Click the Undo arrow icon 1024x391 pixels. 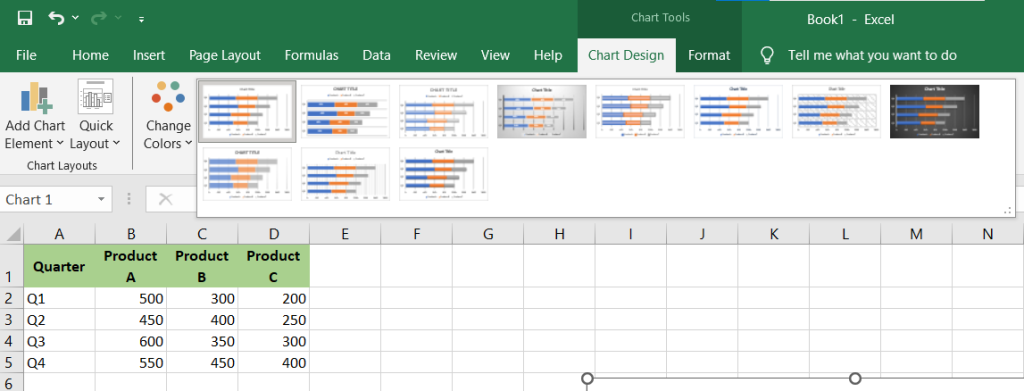(x=56, y=18)
